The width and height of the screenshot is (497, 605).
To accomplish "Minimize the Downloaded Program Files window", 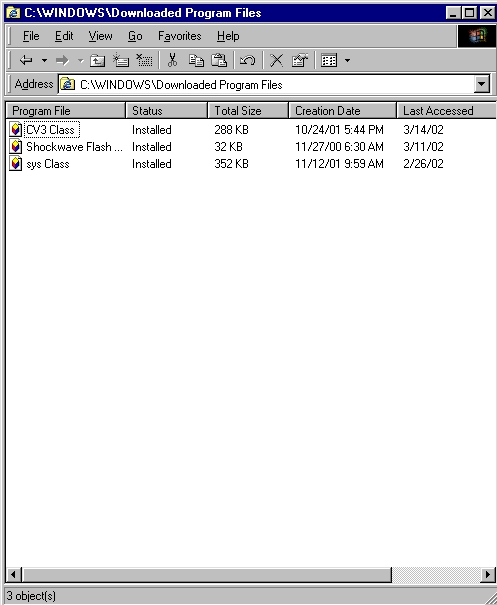I will [x=453, y=13].
